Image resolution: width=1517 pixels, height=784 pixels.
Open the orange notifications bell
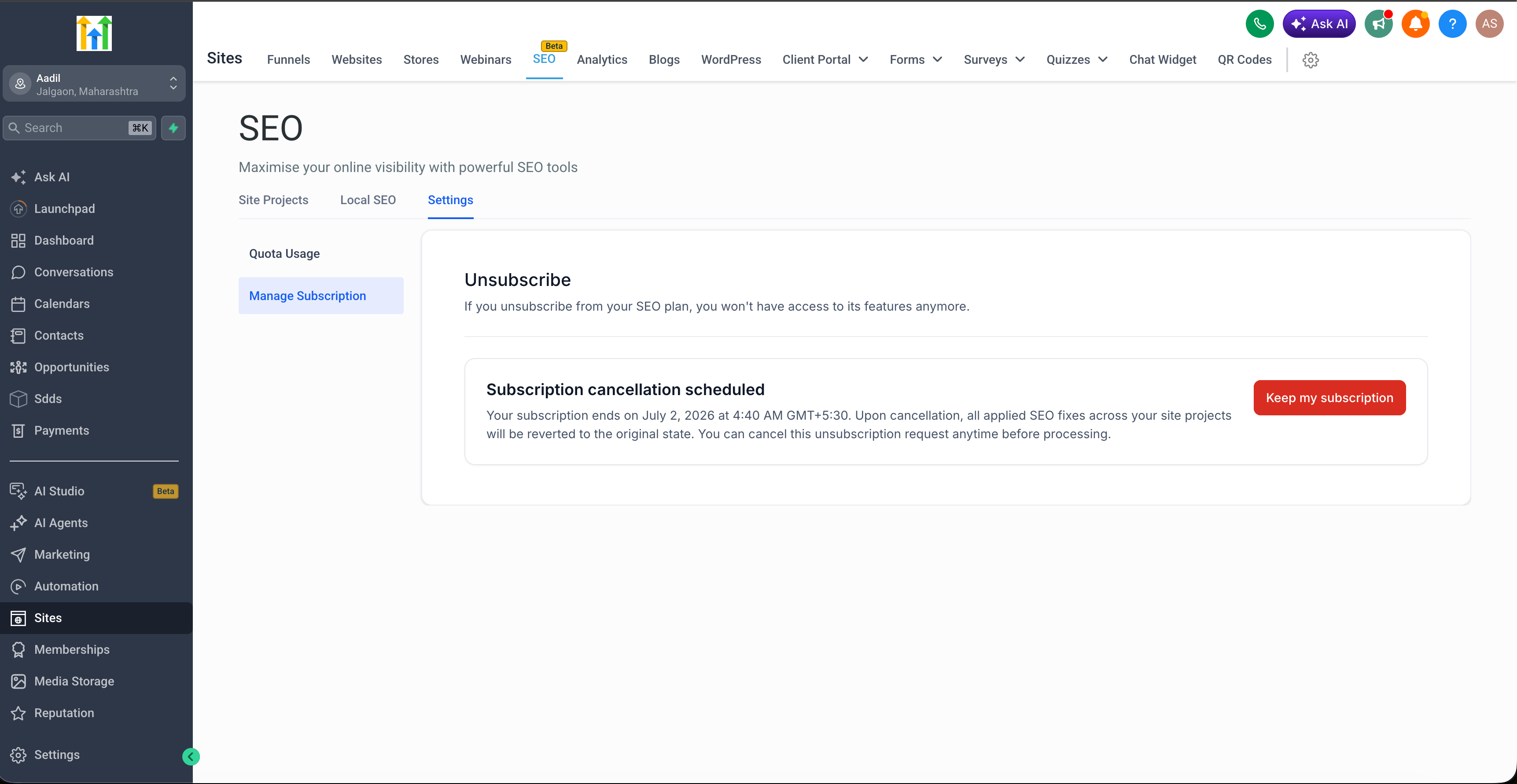click(x=1416, y=24)
